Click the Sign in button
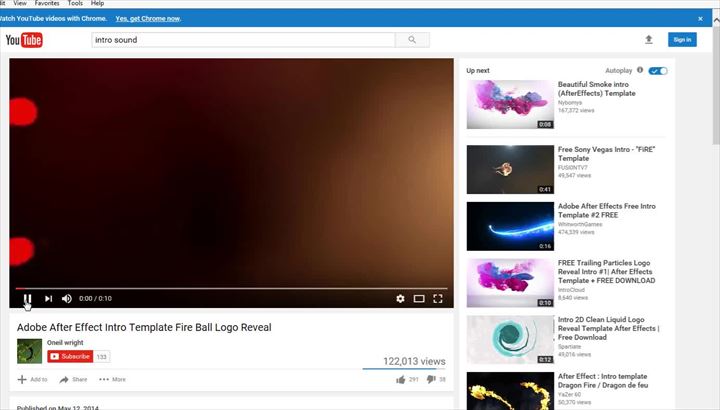The height and width of the screenshot is (410, 720). pyautogui.click(x=682, y=40)
